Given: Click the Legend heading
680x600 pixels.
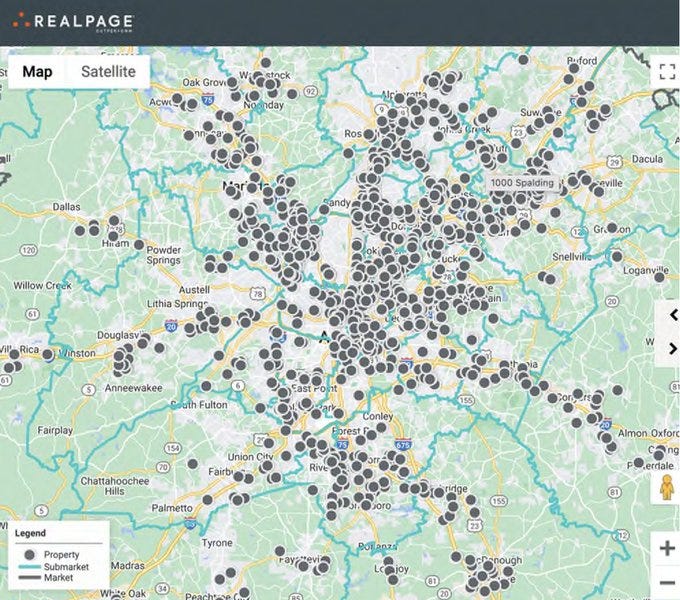Looking at the screenshot, I should [30, 533].
